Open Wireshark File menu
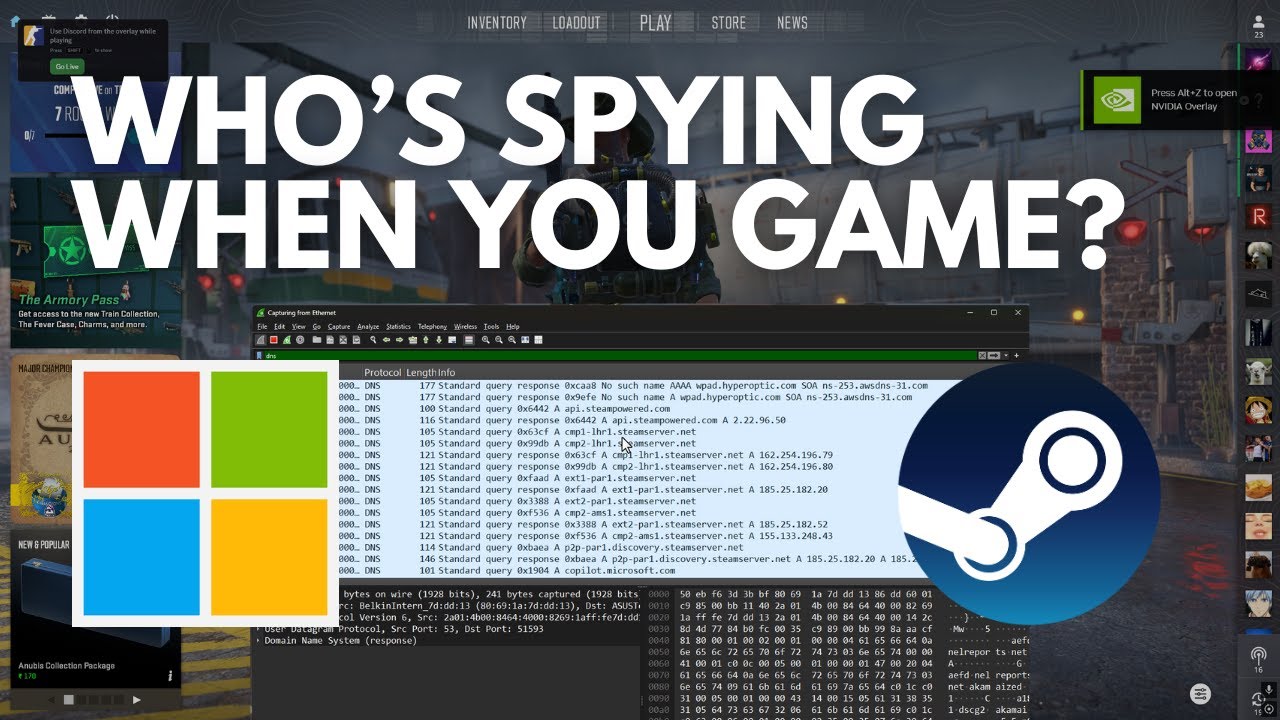The image size is (1280, 720). tap(262, 327)
